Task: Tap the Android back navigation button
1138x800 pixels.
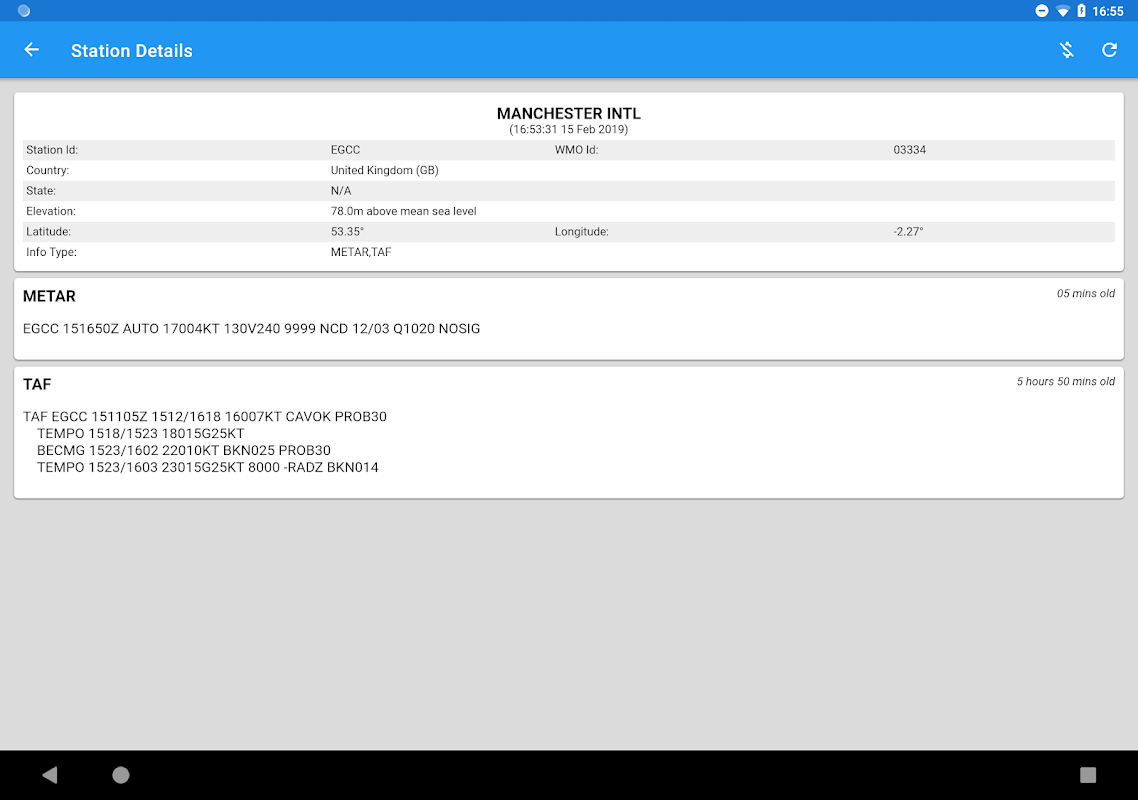Action: coord(49,775)
